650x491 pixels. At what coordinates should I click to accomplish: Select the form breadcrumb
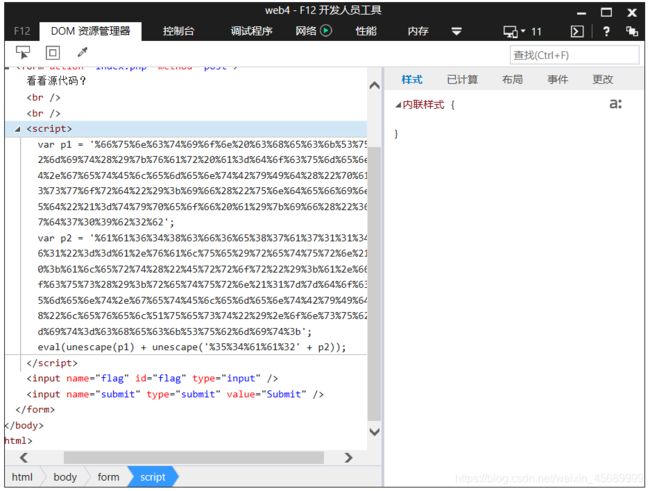click(108, 477)
